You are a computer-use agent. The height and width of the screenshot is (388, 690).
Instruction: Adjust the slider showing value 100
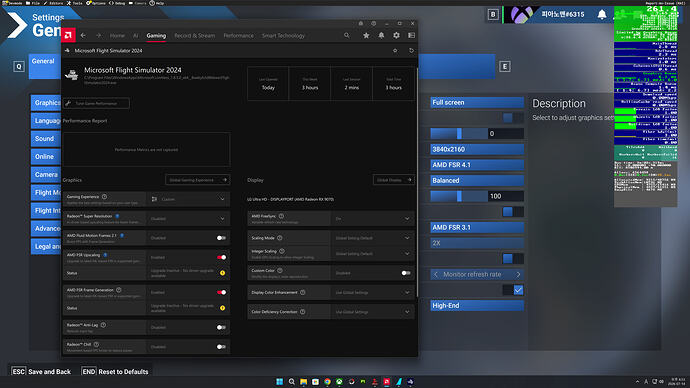(459, 196)
